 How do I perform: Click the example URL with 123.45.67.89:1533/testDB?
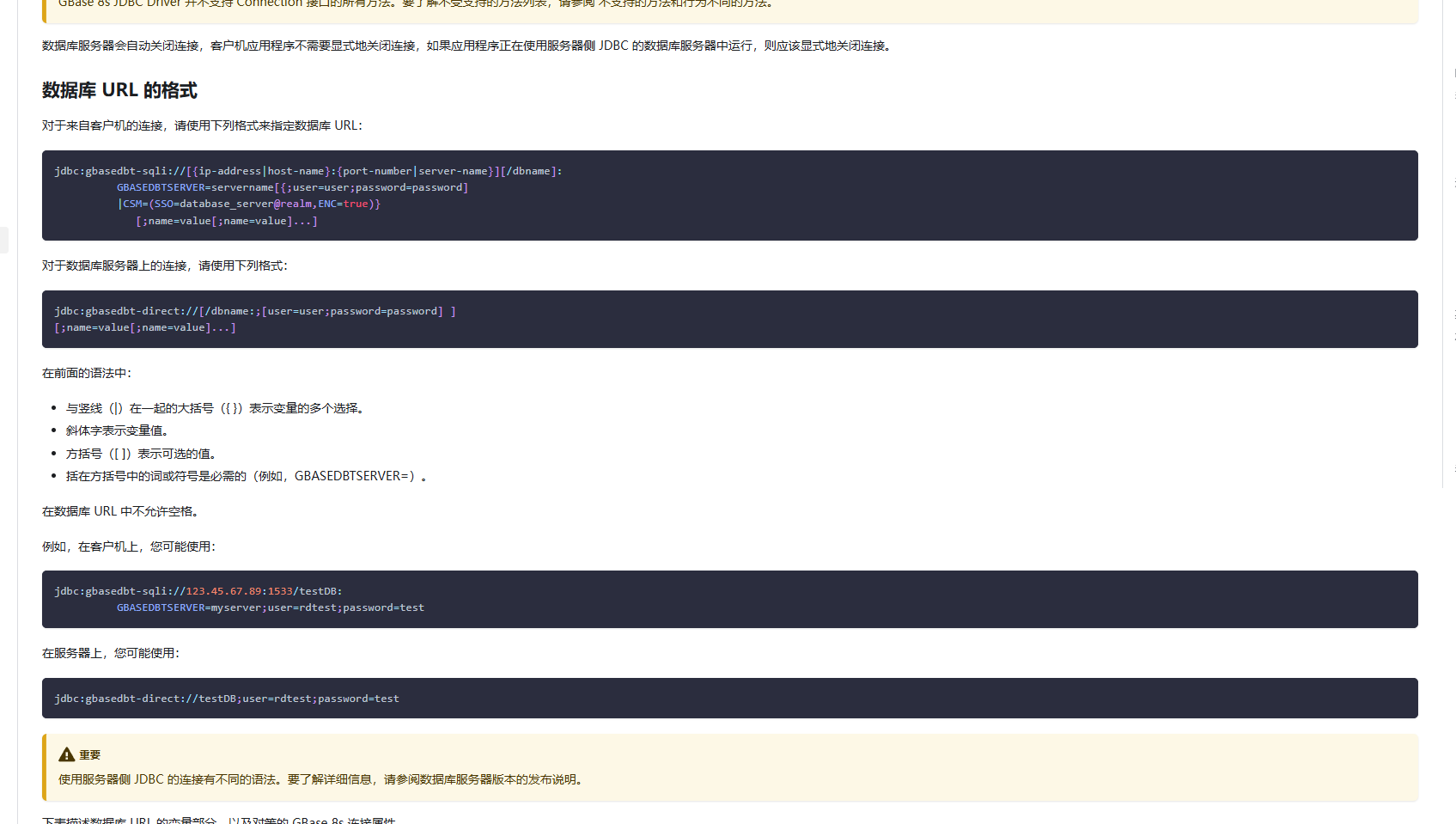click(x=198, y=591)
